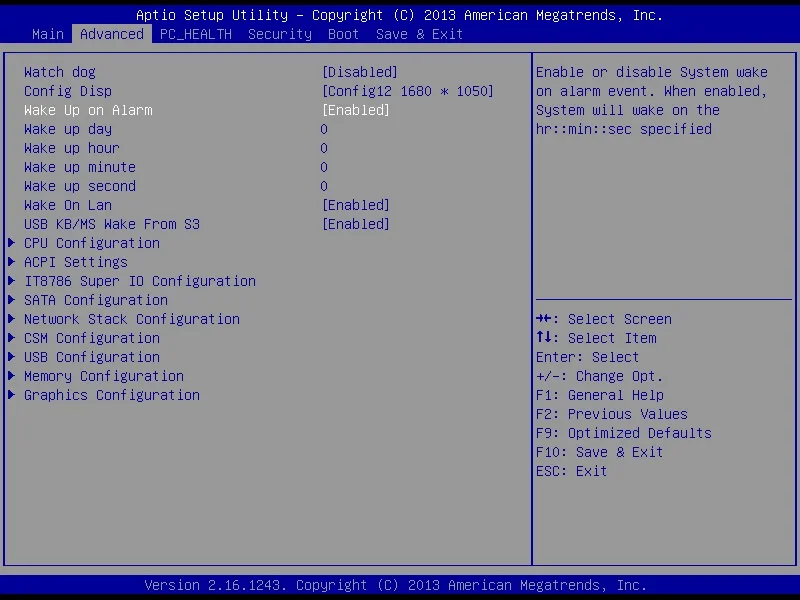Screen dimensions: 800x600
Task: Switch to the PC_HEALTH tab
Action: pos(196,34)
